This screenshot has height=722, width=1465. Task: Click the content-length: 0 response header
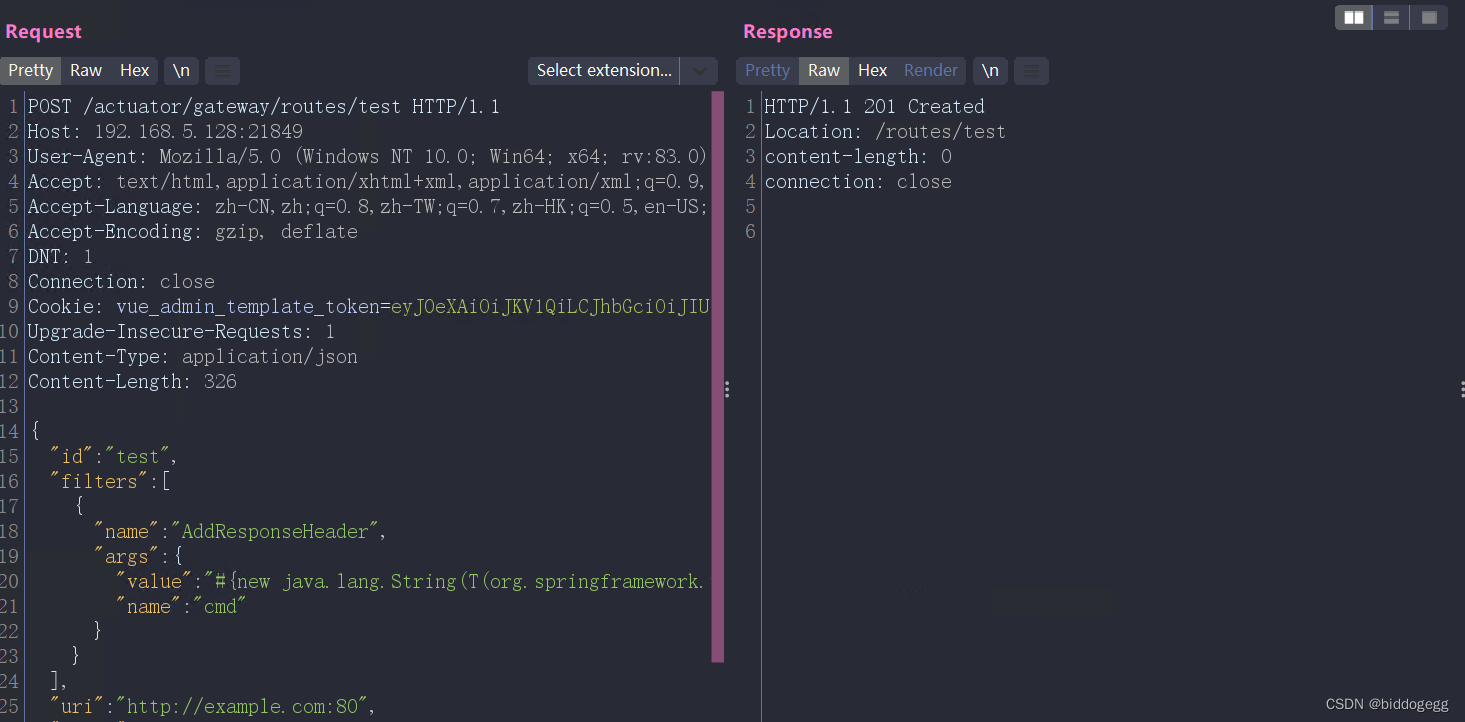pos(858,156)
